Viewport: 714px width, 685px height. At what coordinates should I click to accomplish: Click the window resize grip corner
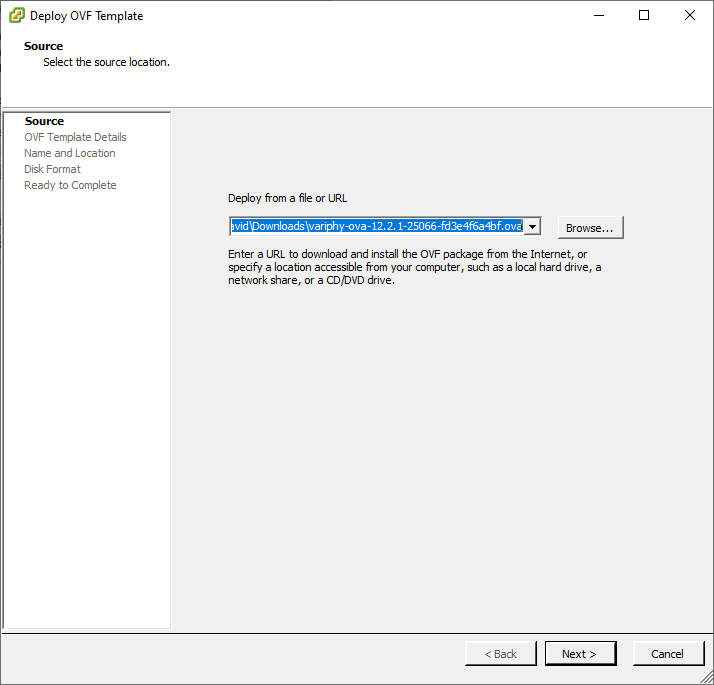tap(707, 678)
